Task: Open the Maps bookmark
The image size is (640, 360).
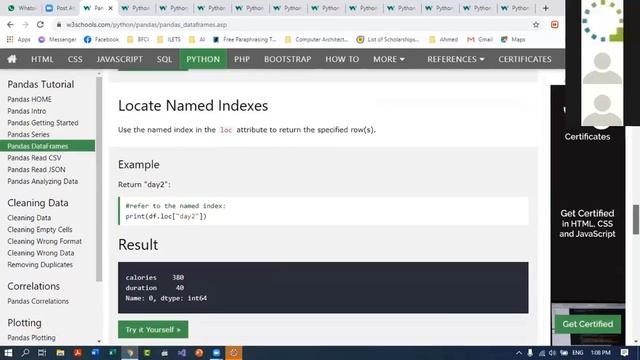Action: coord(513,39)
